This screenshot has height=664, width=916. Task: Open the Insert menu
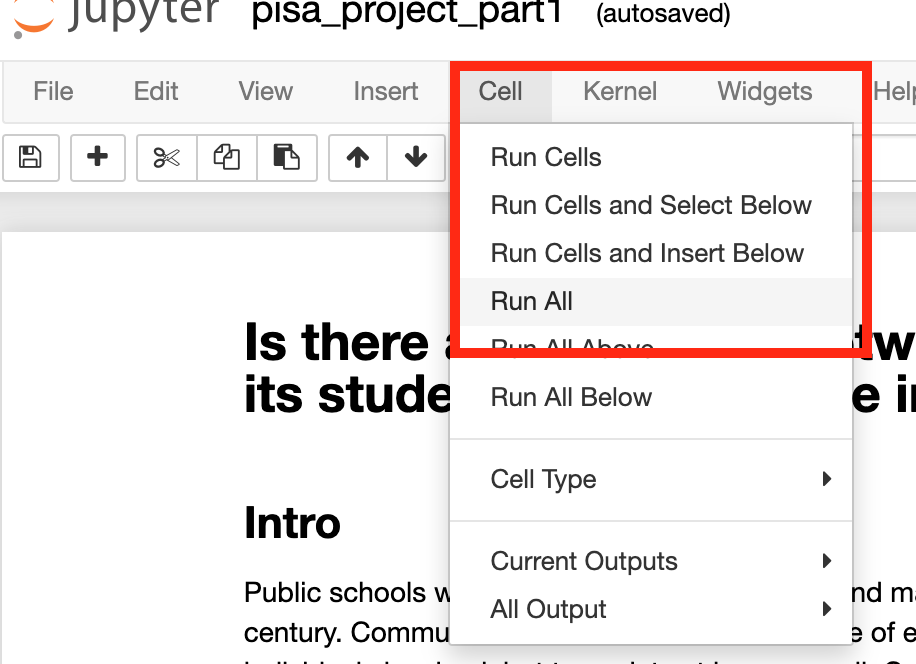[386, 92]
